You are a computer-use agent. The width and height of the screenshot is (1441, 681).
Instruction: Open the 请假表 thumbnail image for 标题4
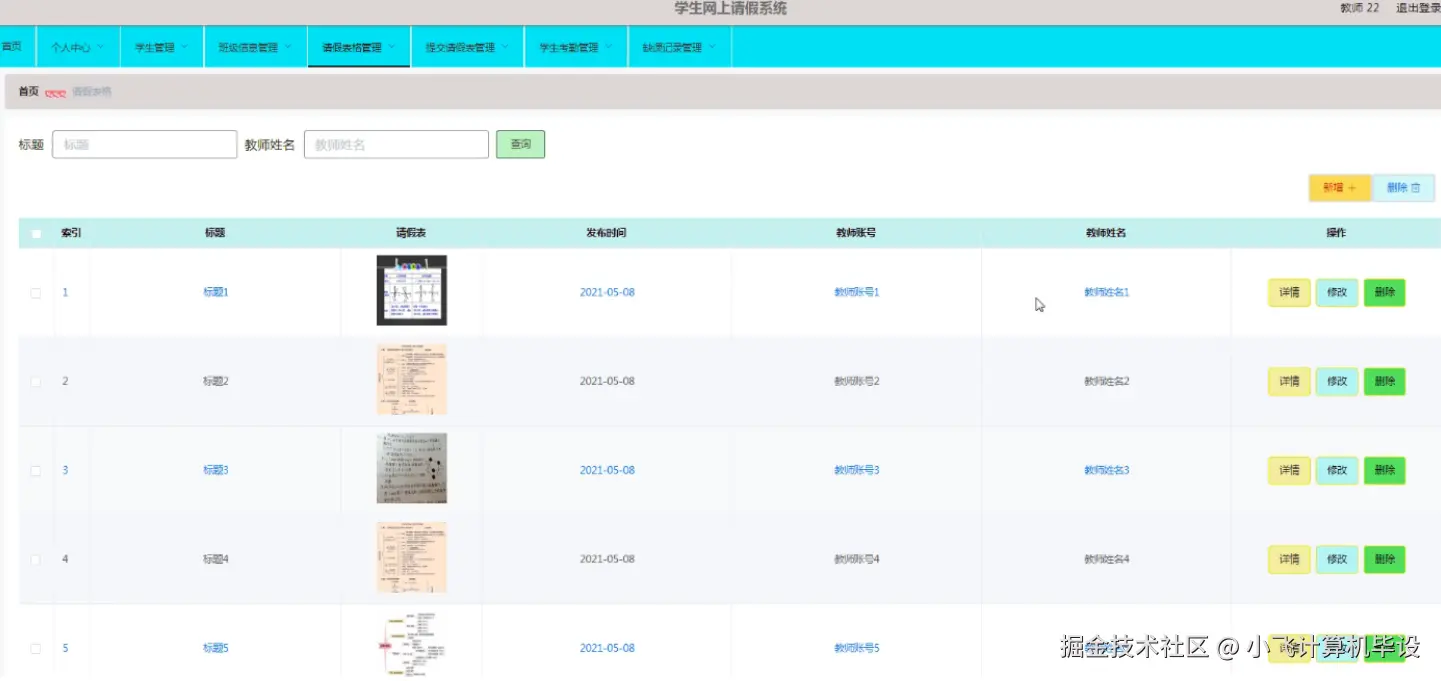pyautogui.click(x=412, y=557)
